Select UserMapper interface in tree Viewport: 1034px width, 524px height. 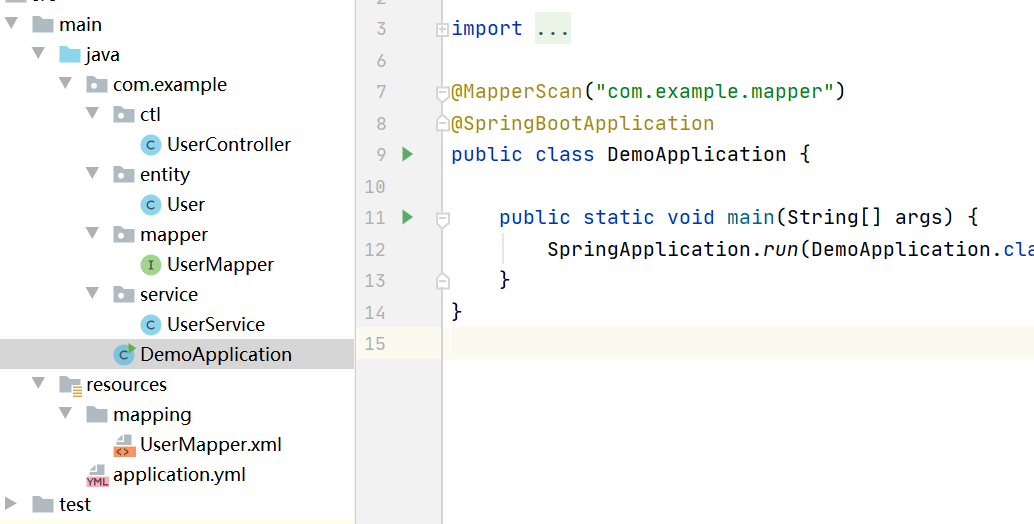(x=220, y=264)
